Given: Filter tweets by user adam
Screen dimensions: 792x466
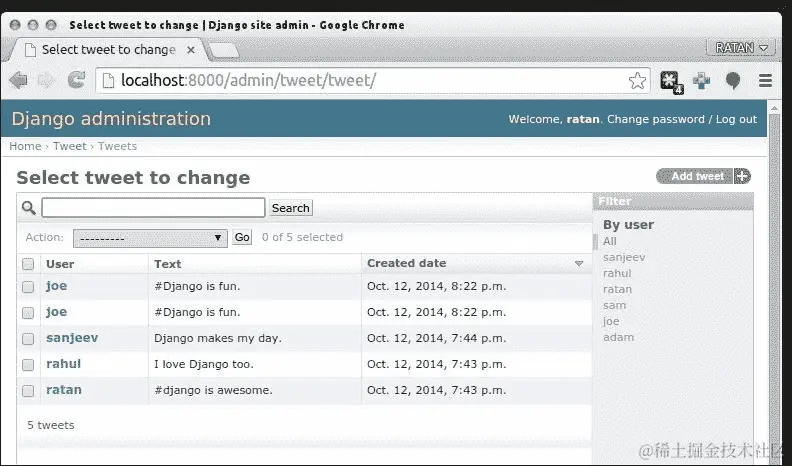Looking at the screenshot, I should [x=618, y=337].
